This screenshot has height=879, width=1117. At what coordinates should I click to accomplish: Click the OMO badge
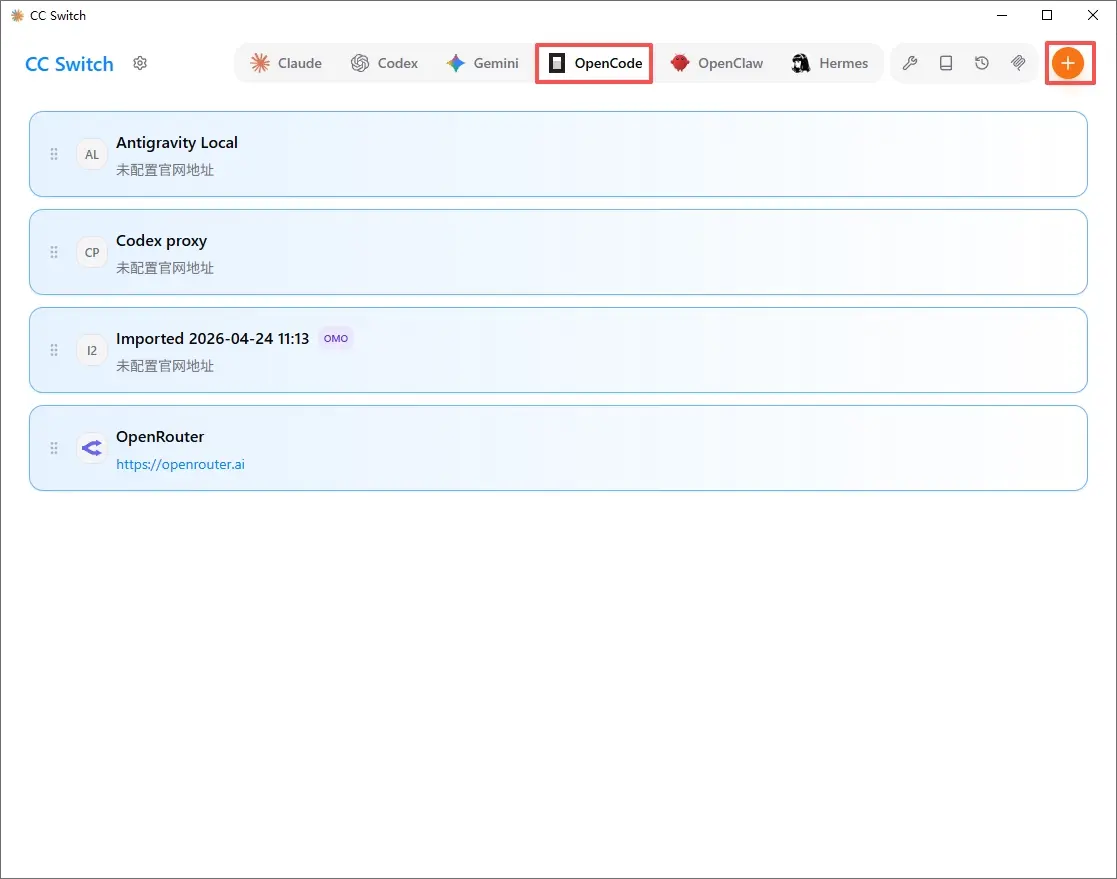336,338
